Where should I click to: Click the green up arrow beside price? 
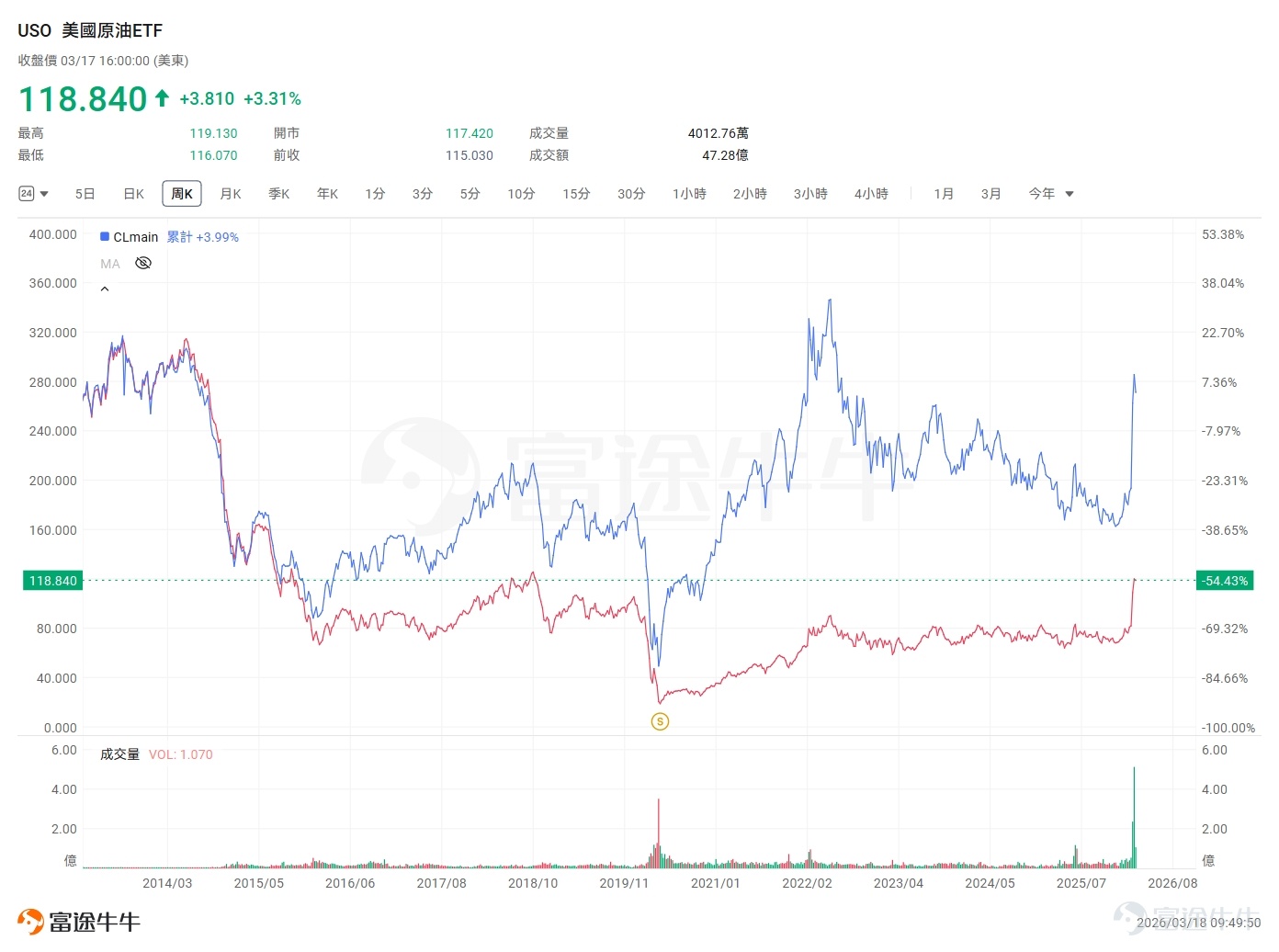coord(162,97)
